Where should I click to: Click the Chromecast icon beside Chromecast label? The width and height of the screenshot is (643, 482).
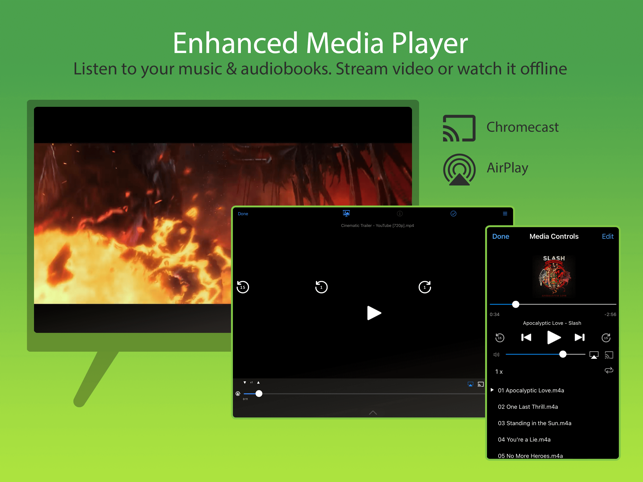(459, 128)
